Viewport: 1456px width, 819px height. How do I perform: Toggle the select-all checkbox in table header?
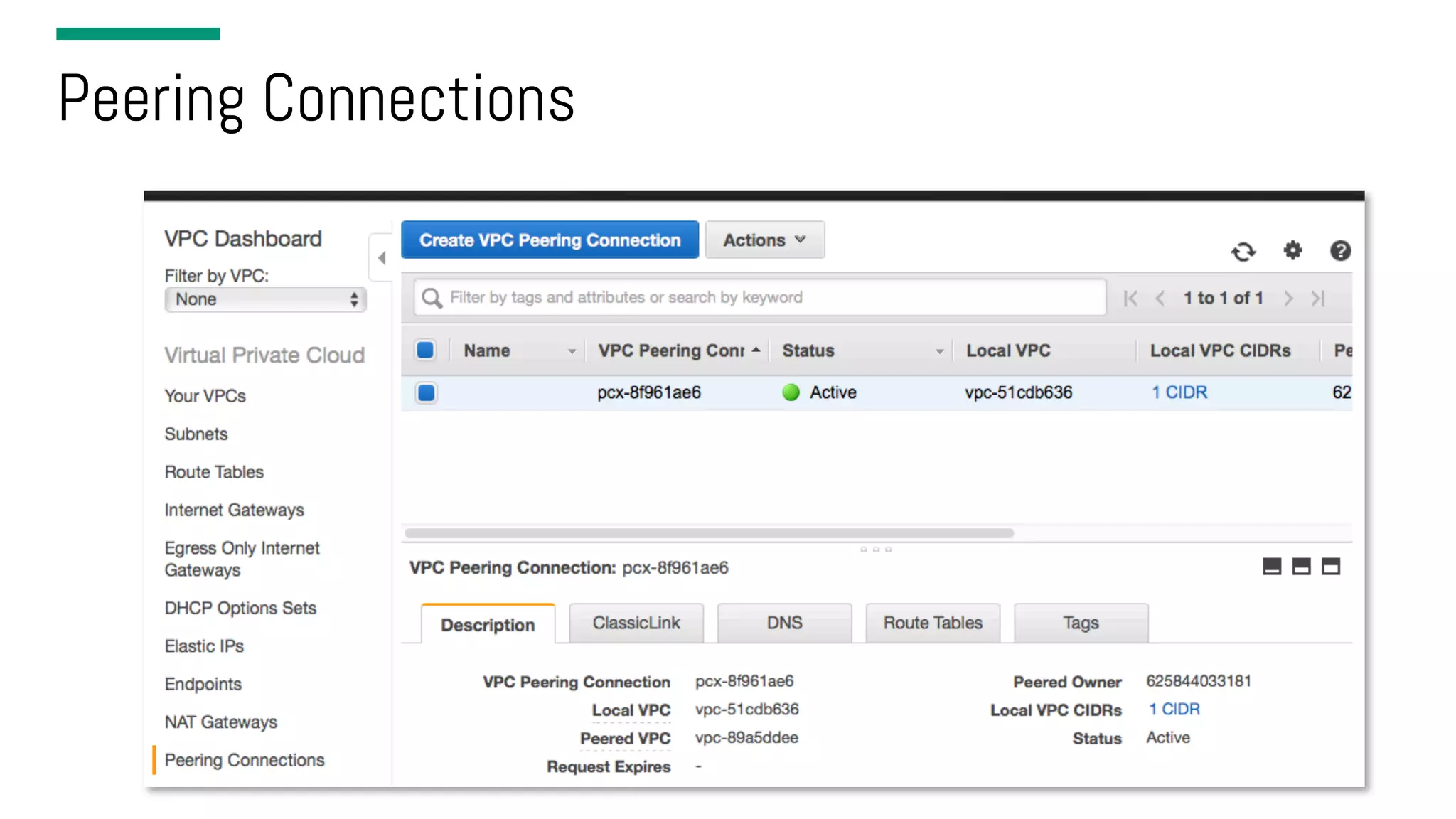pyautogui.click(x=425, y=350)
